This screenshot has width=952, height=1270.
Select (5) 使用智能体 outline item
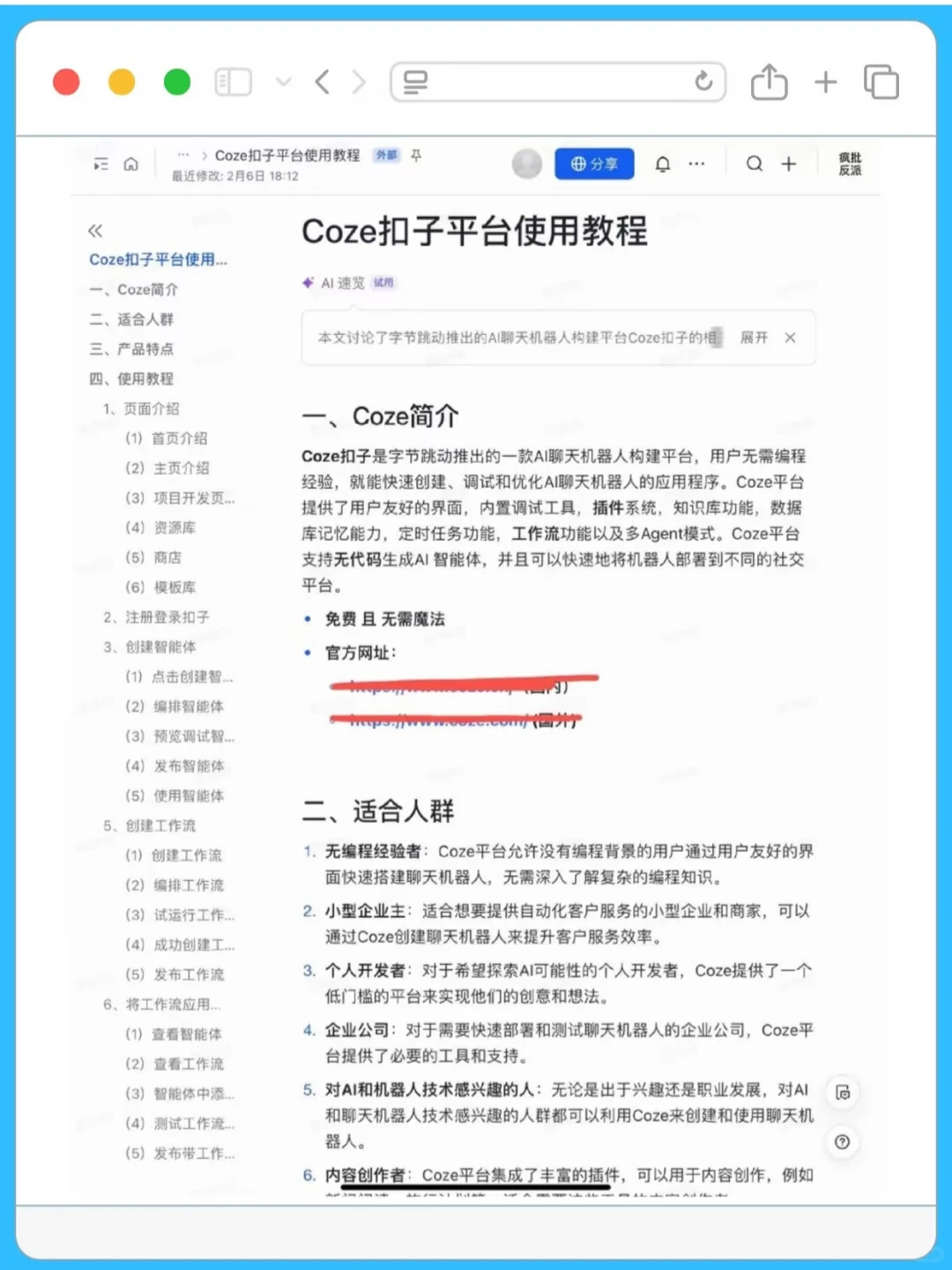(175, 796)
